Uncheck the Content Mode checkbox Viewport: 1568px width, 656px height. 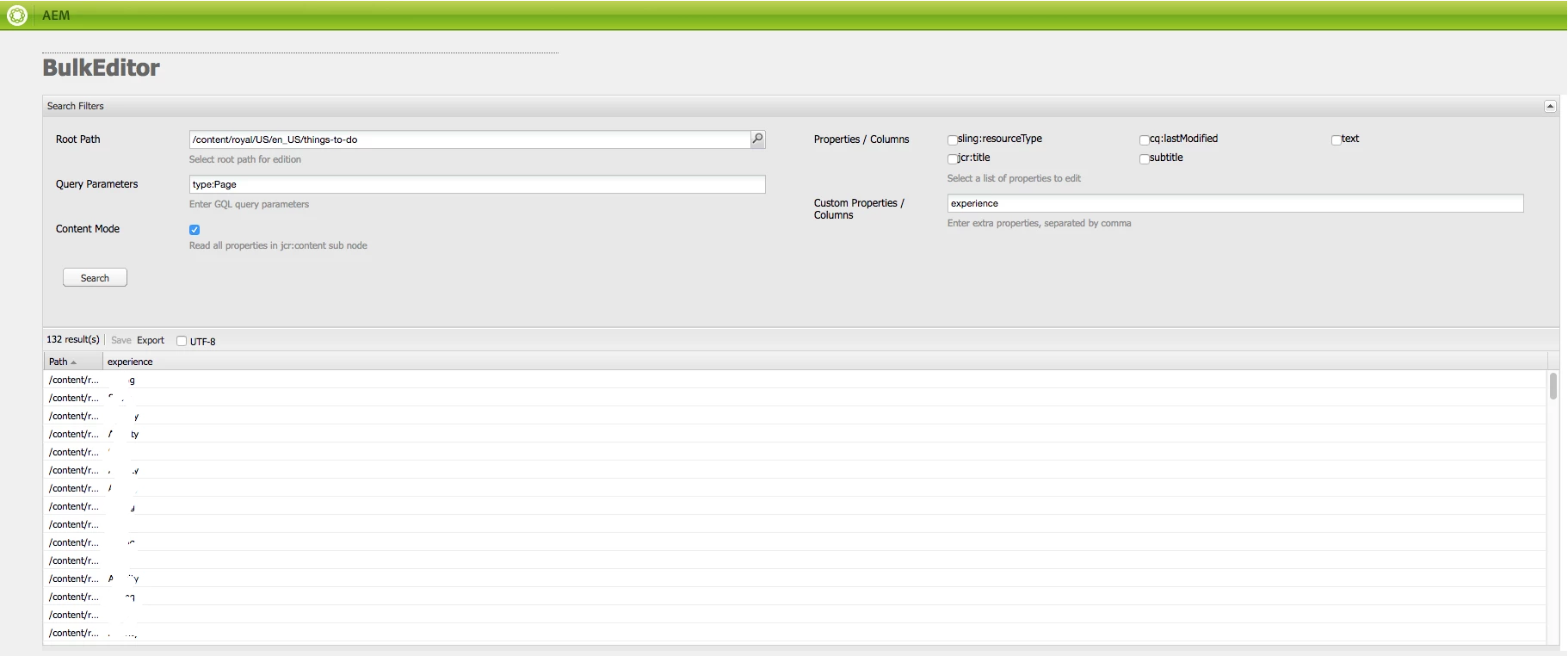(194, 230)
